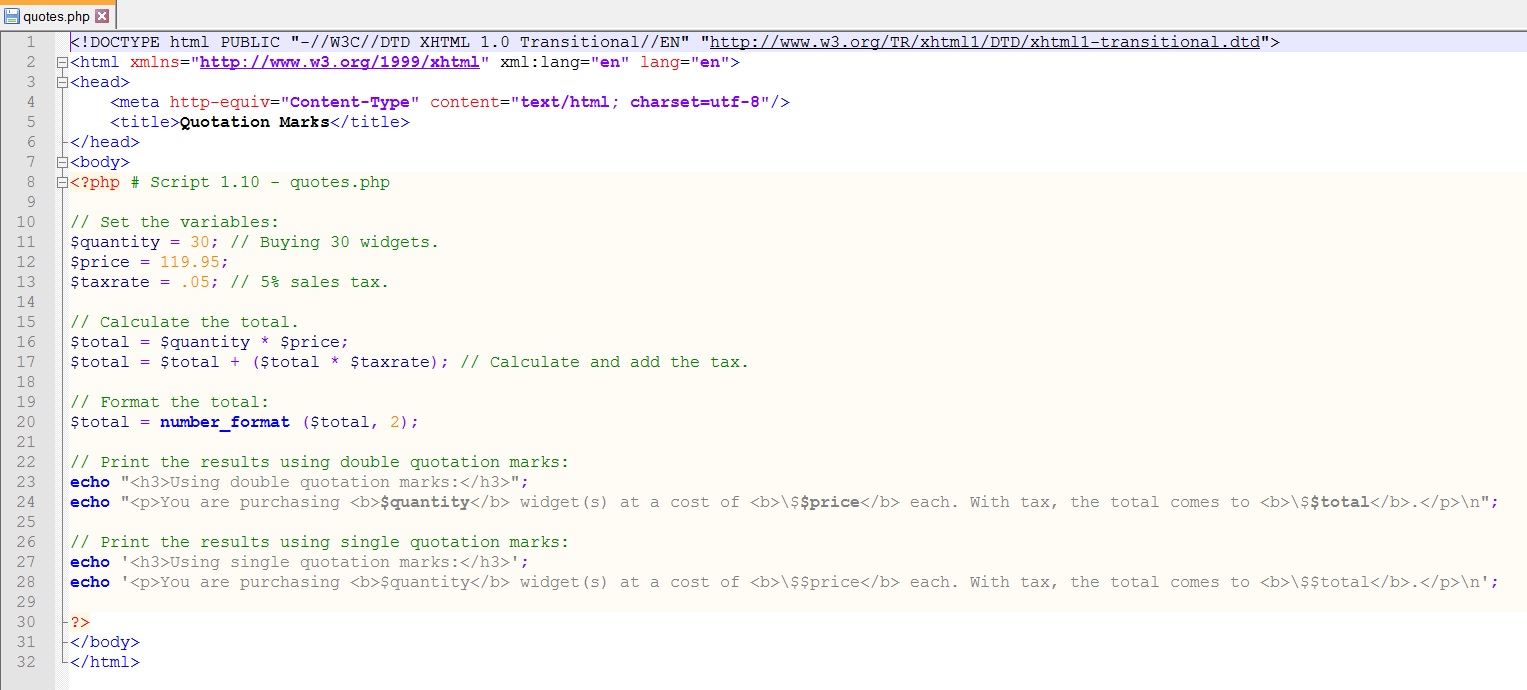The height and width of the screenshot is (690, 1527).
Task: Select the quotes.php file tab
Action: pos(58,16)
